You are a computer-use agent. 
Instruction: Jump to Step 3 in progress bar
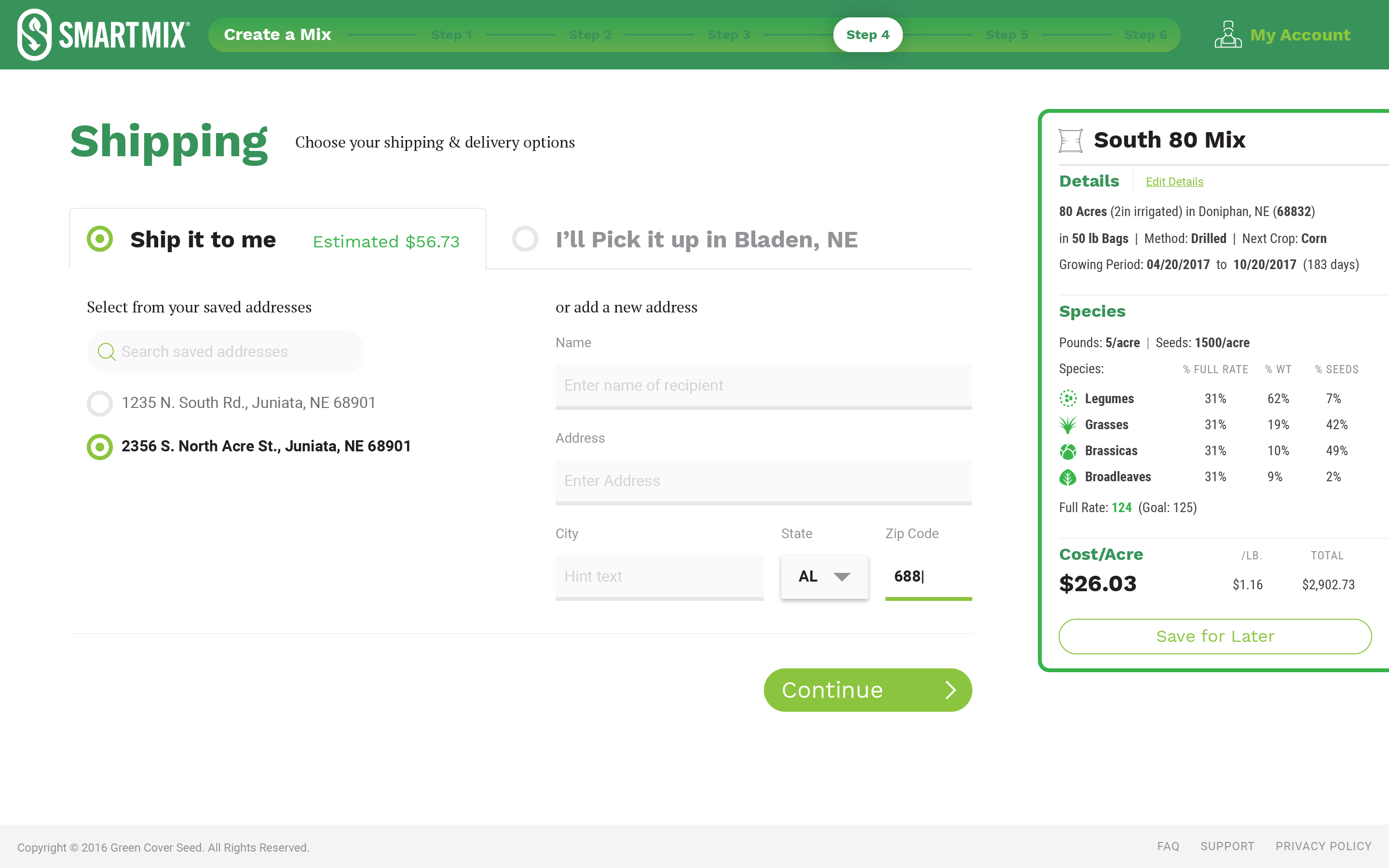coord(728,35)
